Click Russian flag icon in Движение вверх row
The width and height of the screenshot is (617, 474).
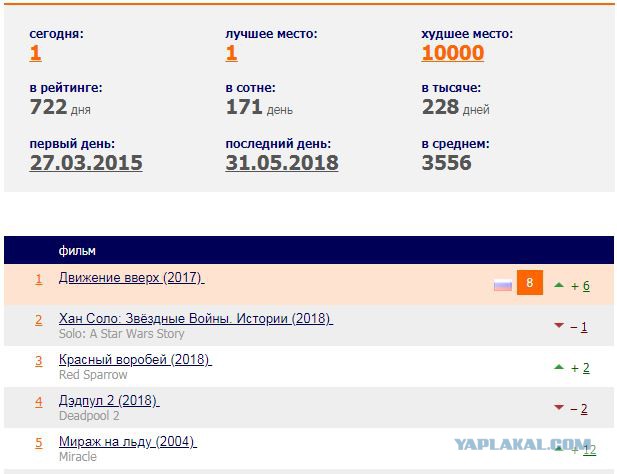pos(503,285)
